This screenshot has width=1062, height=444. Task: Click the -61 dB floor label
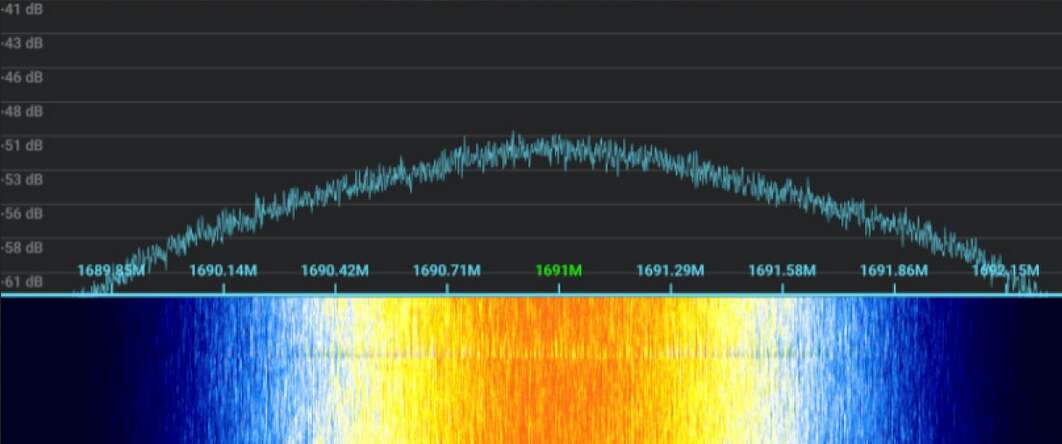tap(22, 281)
